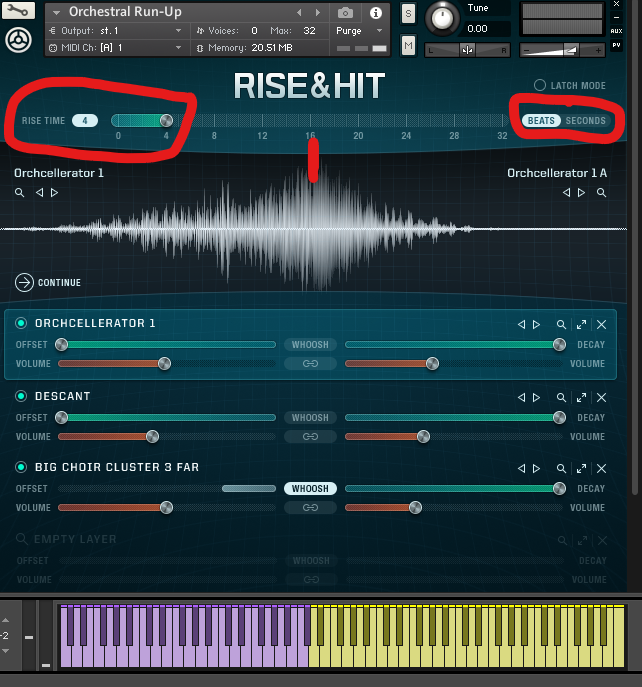Enable Latch Mode
Image resolution: width=642 pixels, height=687 pixels.
pos(540,85)
